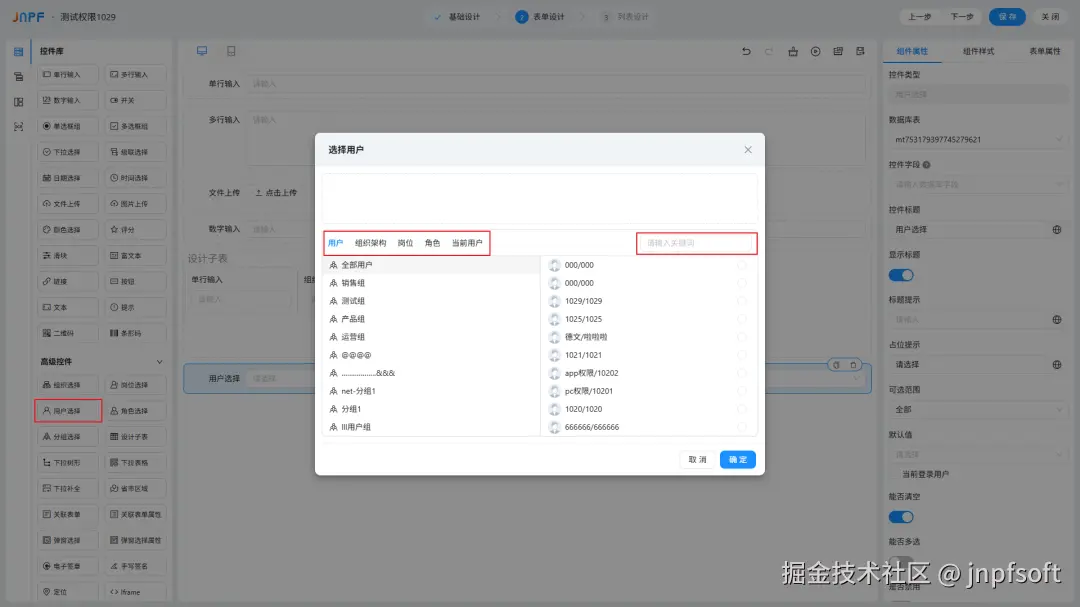The height and width of the screenshot is (607, 1080).
Task: Click the undo icon above the canvas
Action: (x=748, y=52)
